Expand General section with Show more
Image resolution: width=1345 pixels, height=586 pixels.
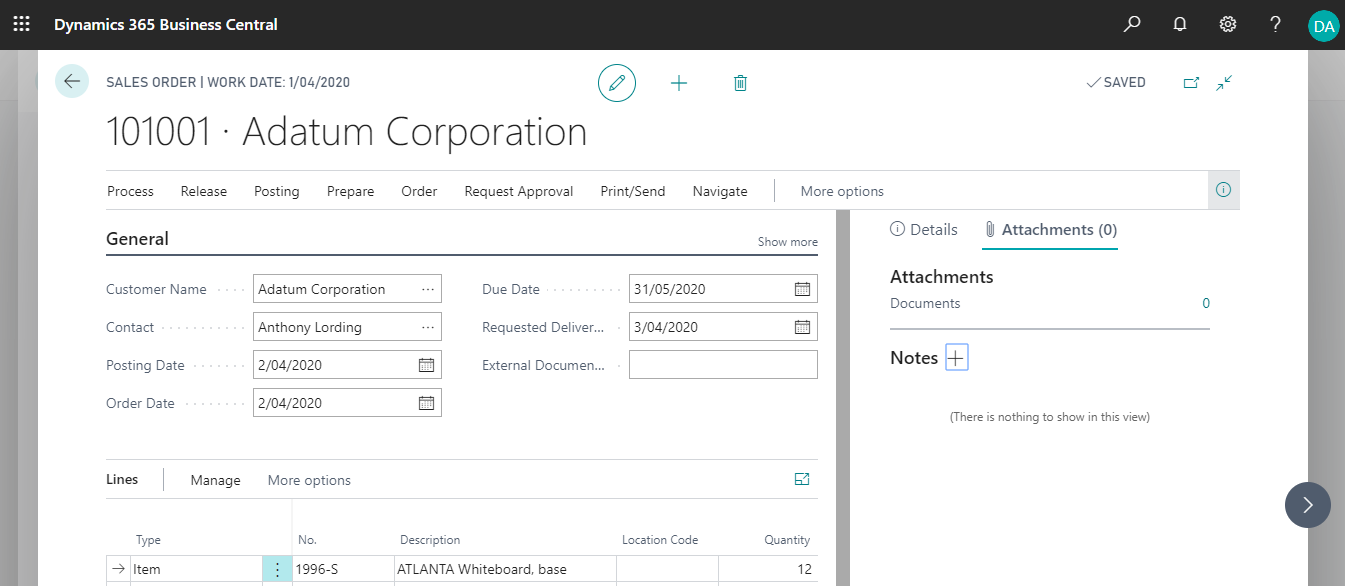(x=787, y=242)
